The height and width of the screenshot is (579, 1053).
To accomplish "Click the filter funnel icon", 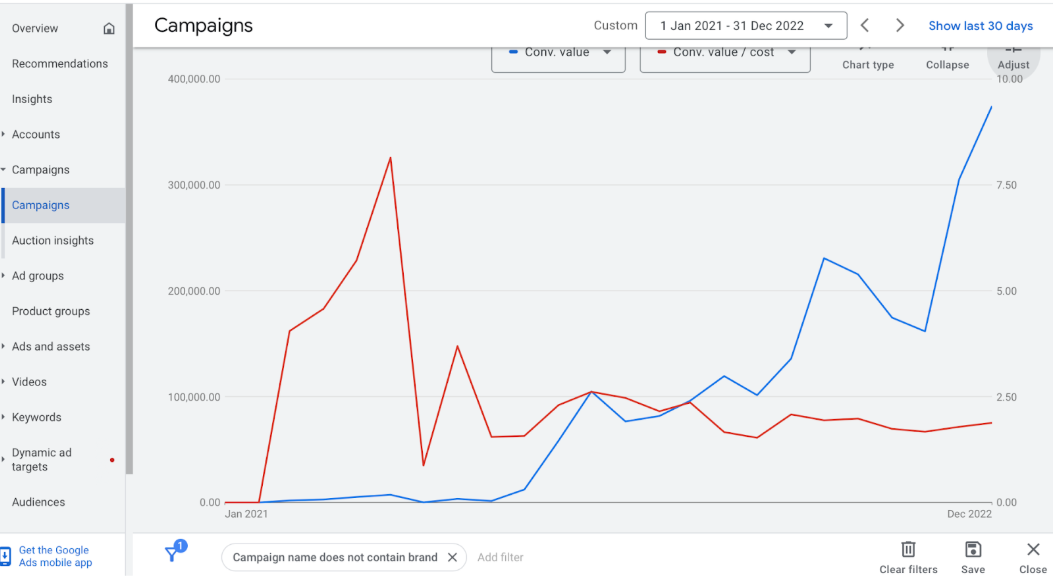I will tap(172, 554).
